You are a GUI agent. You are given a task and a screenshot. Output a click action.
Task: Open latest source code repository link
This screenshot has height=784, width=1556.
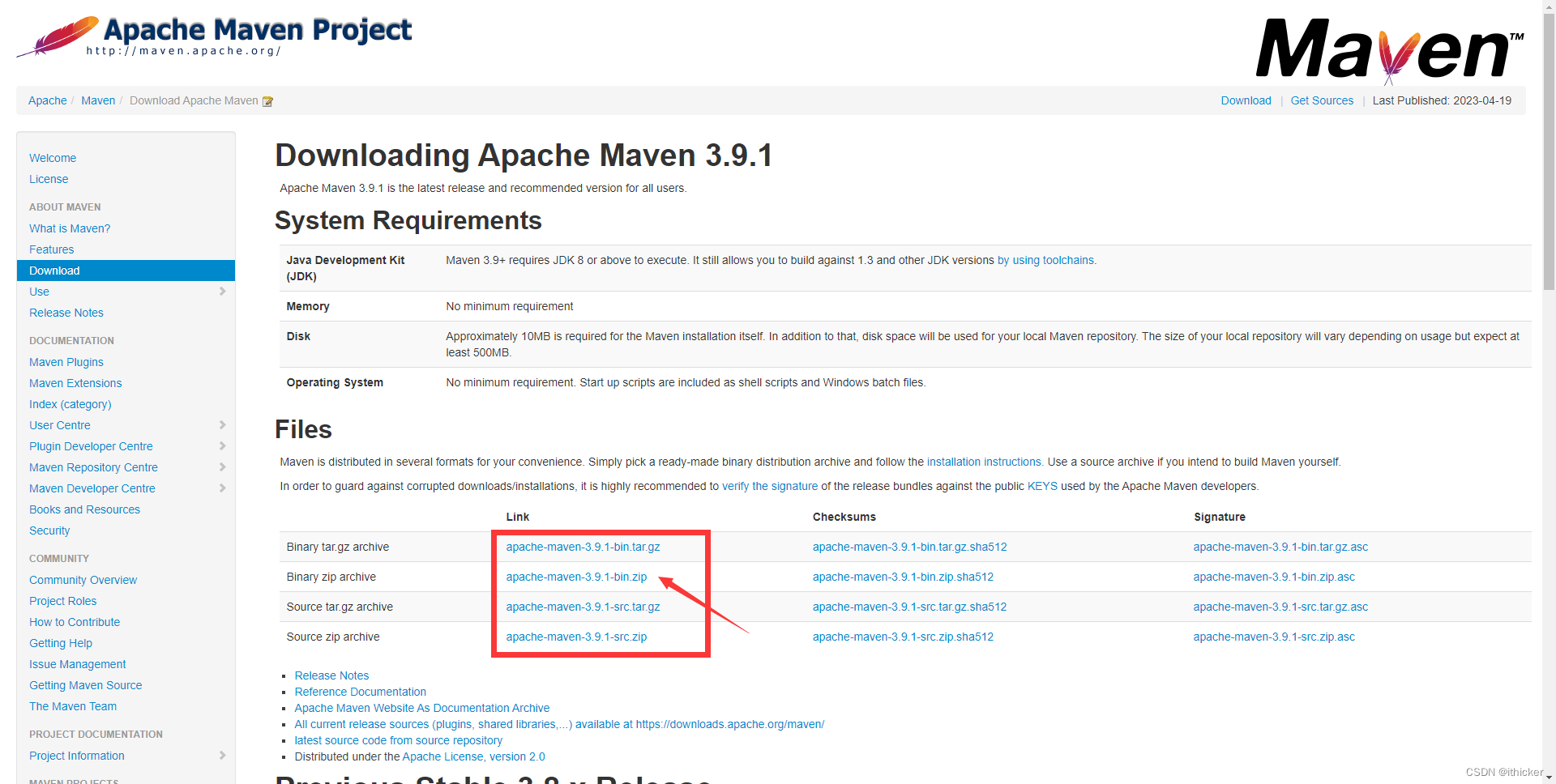coord(398,740)
